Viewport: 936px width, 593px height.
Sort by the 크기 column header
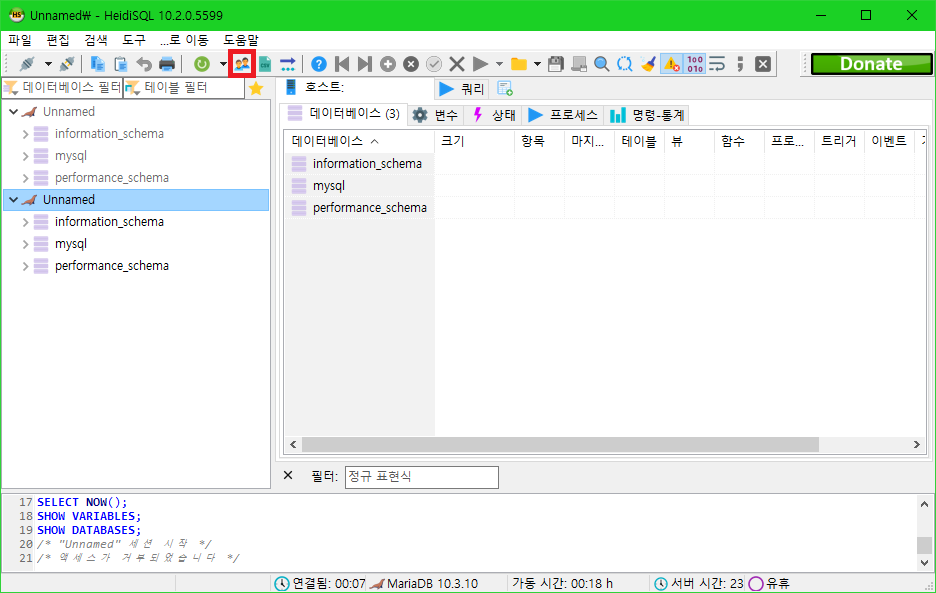[475, 141]
